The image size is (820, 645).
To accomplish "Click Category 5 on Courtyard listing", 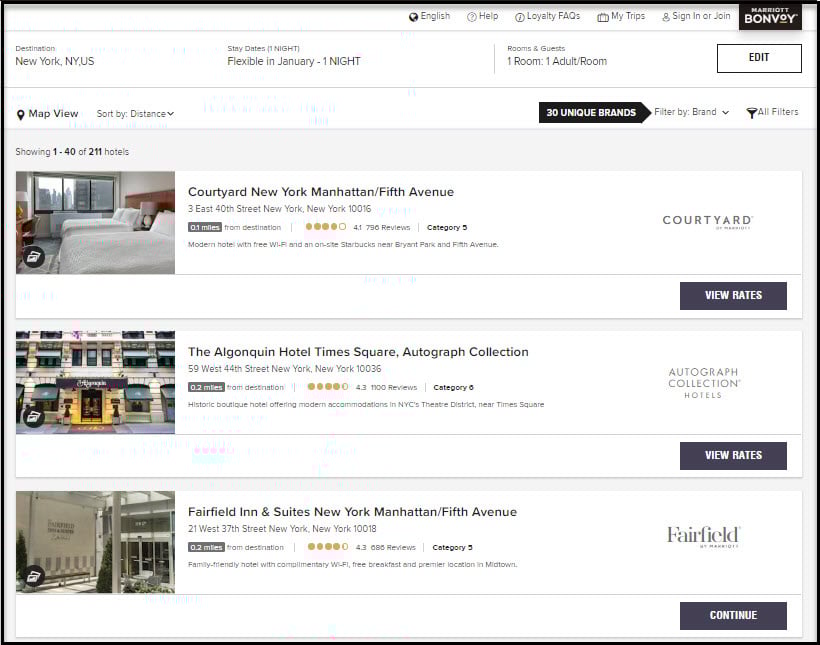I will click(x=447, y=228).
